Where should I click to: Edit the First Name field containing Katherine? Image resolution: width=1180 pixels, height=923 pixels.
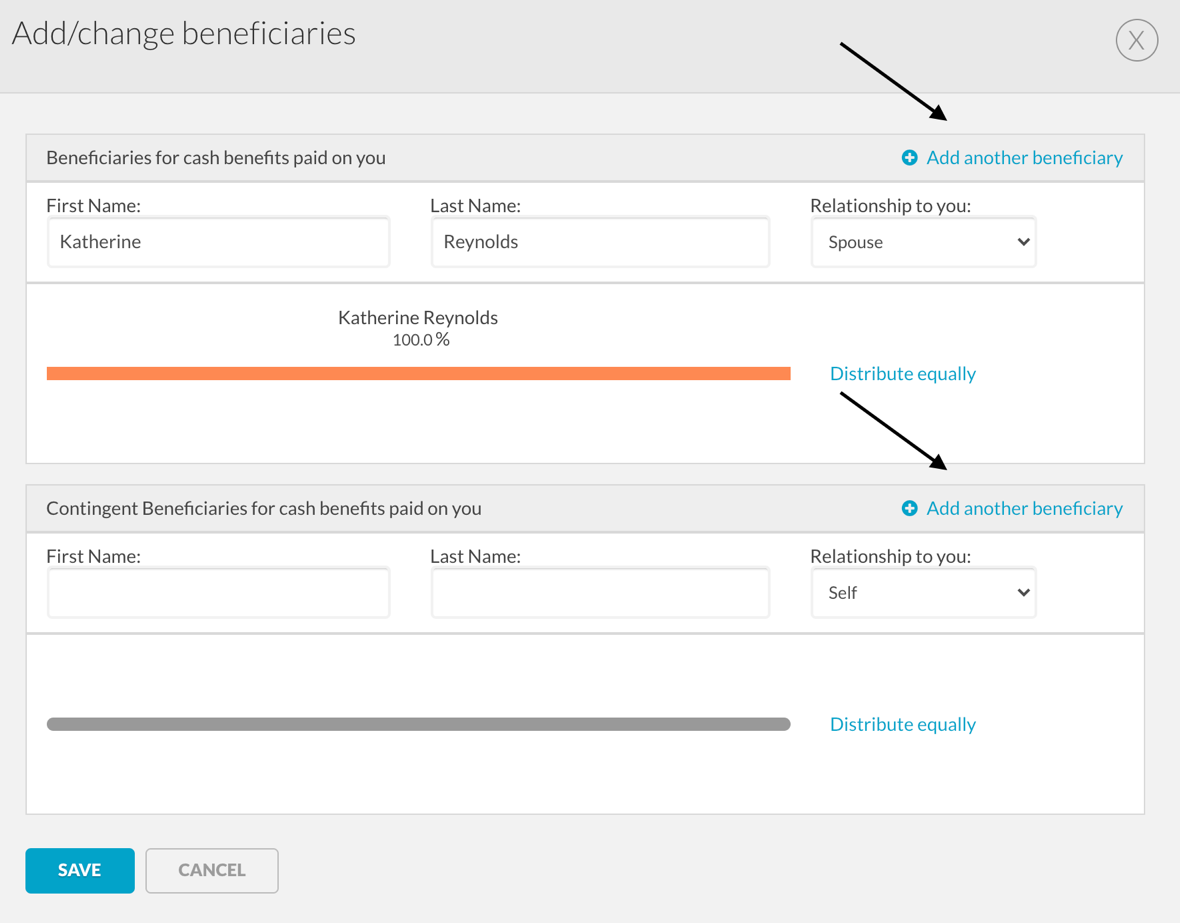tap(218, 243)
